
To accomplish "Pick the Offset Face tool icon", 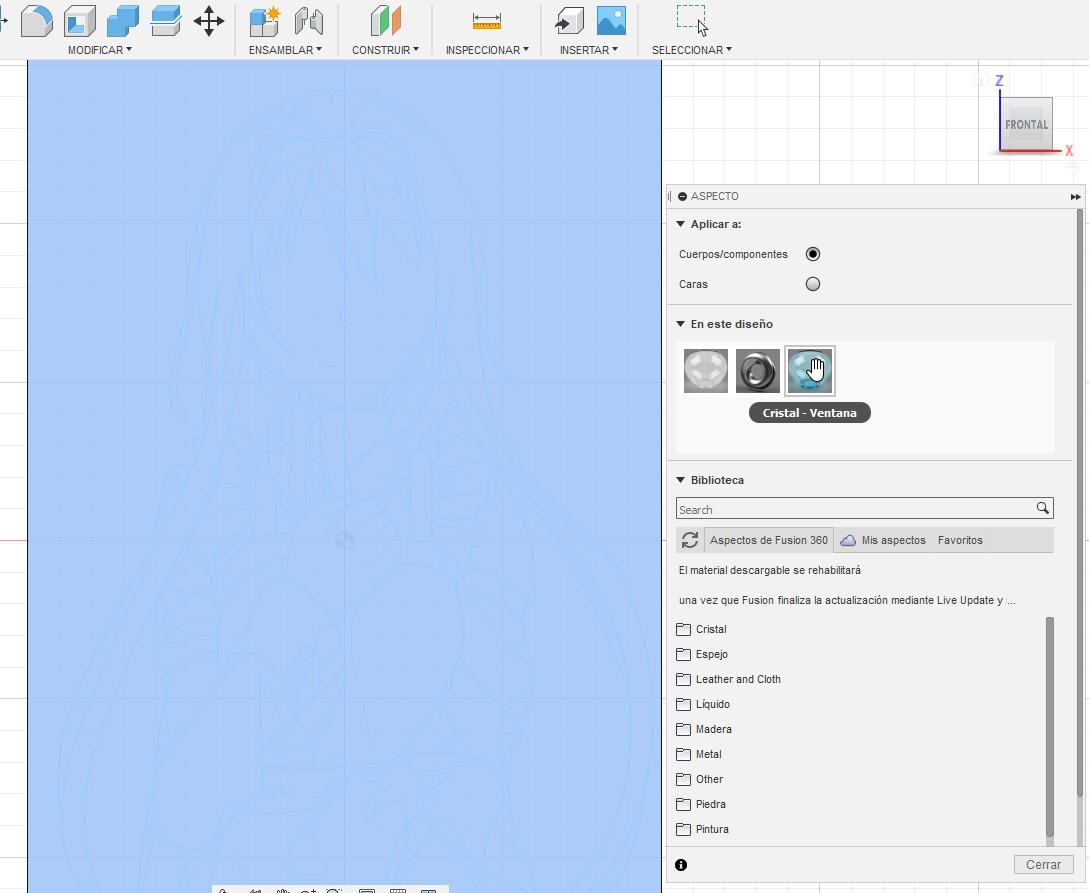I will coord(166,21).
